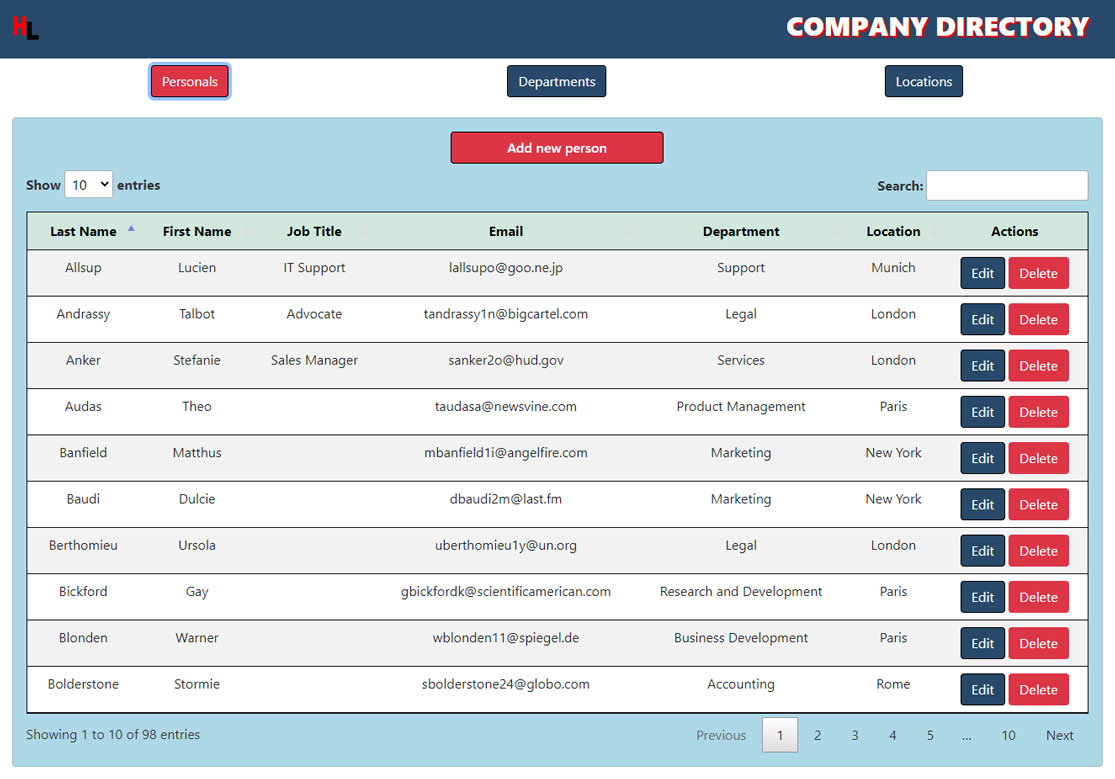Screen dimensions: 1115x779
Task: Select email lallsupo@goo.ne.jp
Action: coord(506,267)
